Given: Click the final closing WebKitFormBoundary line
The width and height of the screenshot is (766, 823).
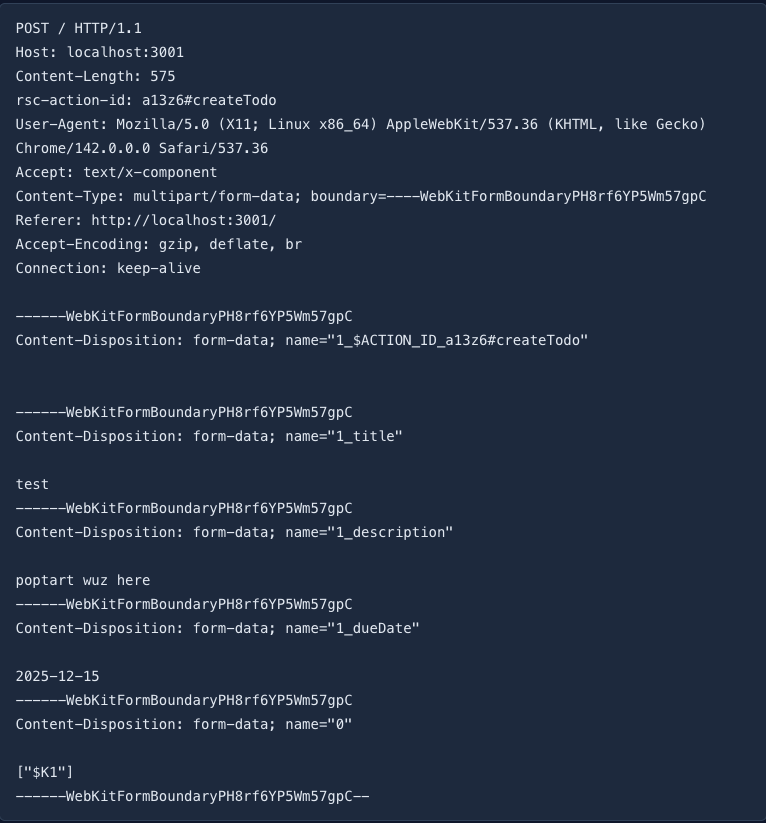Looking at the screenshot, I should pyautogui.click(x=192, y=796).
